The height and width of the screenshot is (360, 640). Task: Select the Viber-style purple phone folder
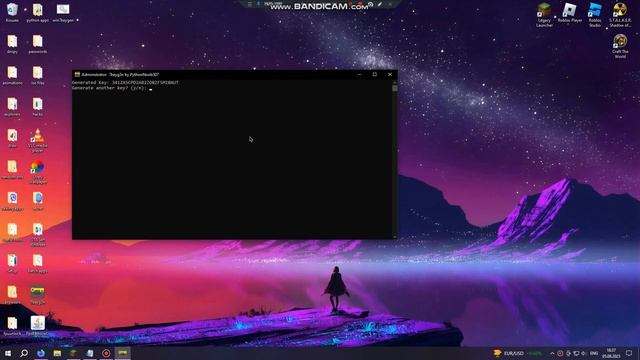coord(12,201)
